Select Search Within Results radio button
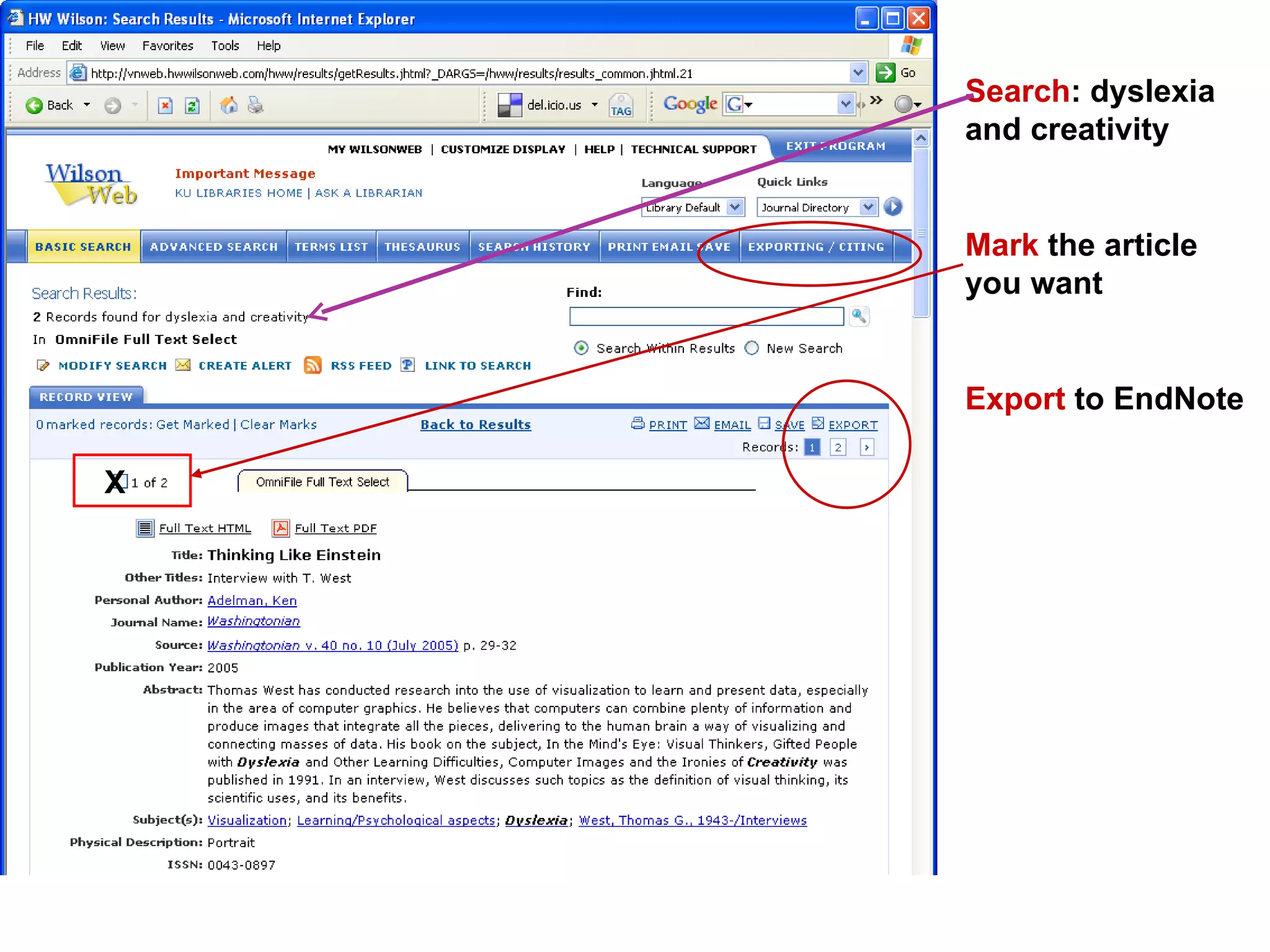Image resolution: width=1270 pixels, height=952 pixels. [581, 348]
